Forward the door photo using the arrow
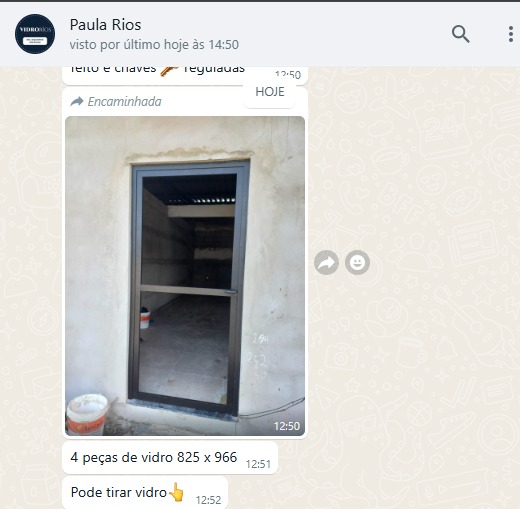 pyautogui.click(x=326, y=263)
